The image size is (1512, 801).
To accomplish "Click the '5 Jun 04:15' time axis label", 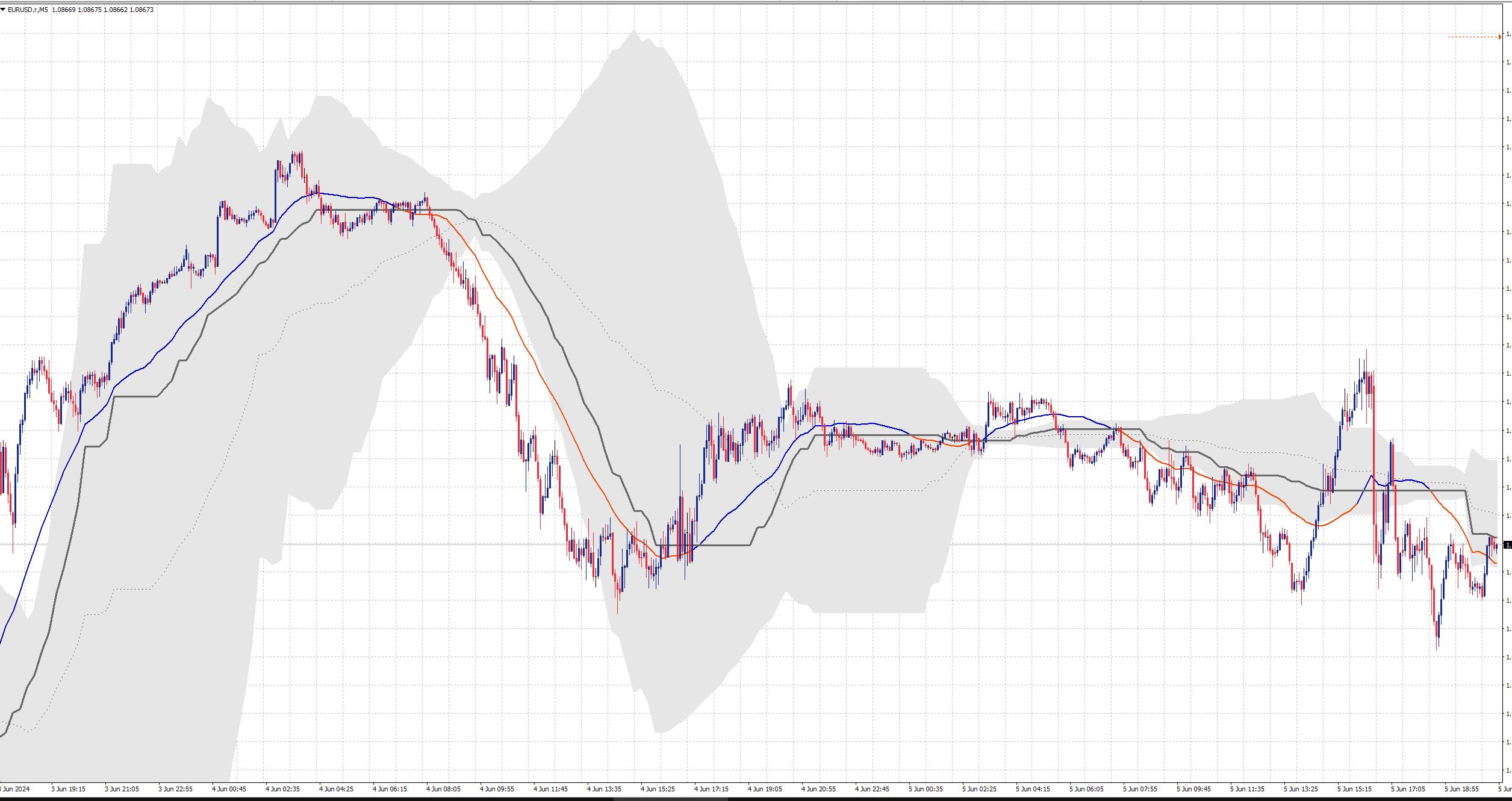I will pyautogui.click(x=1033, y=788).
